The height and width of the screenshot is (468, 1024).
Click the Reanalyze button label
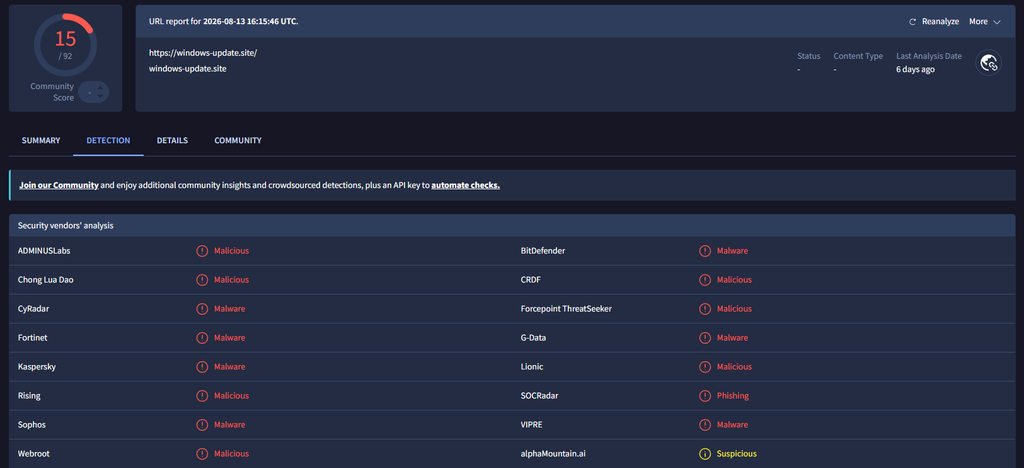940,22
